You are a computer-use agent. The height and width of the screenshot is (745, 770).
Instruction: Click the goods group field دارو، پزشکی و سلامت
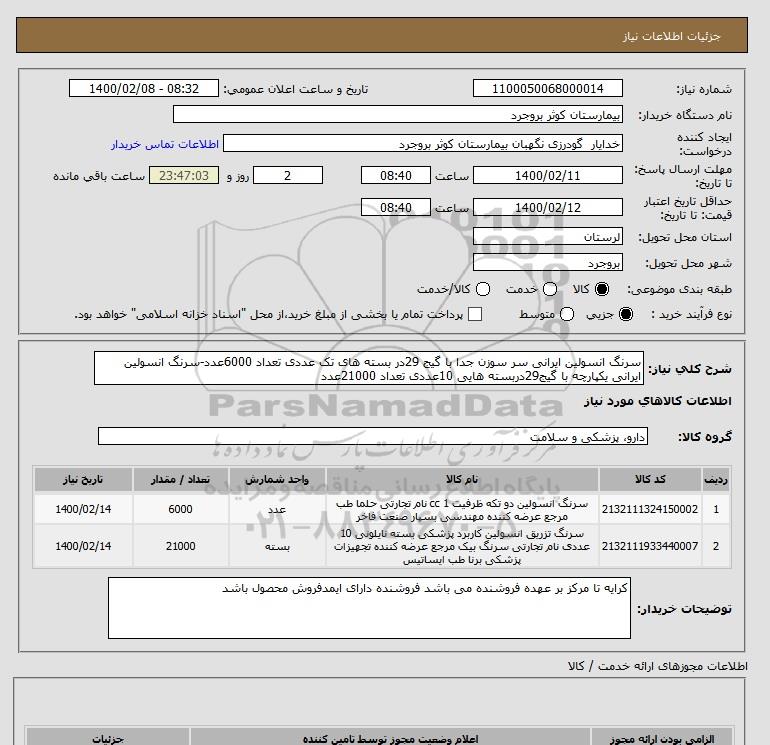[x=373, y=437]
